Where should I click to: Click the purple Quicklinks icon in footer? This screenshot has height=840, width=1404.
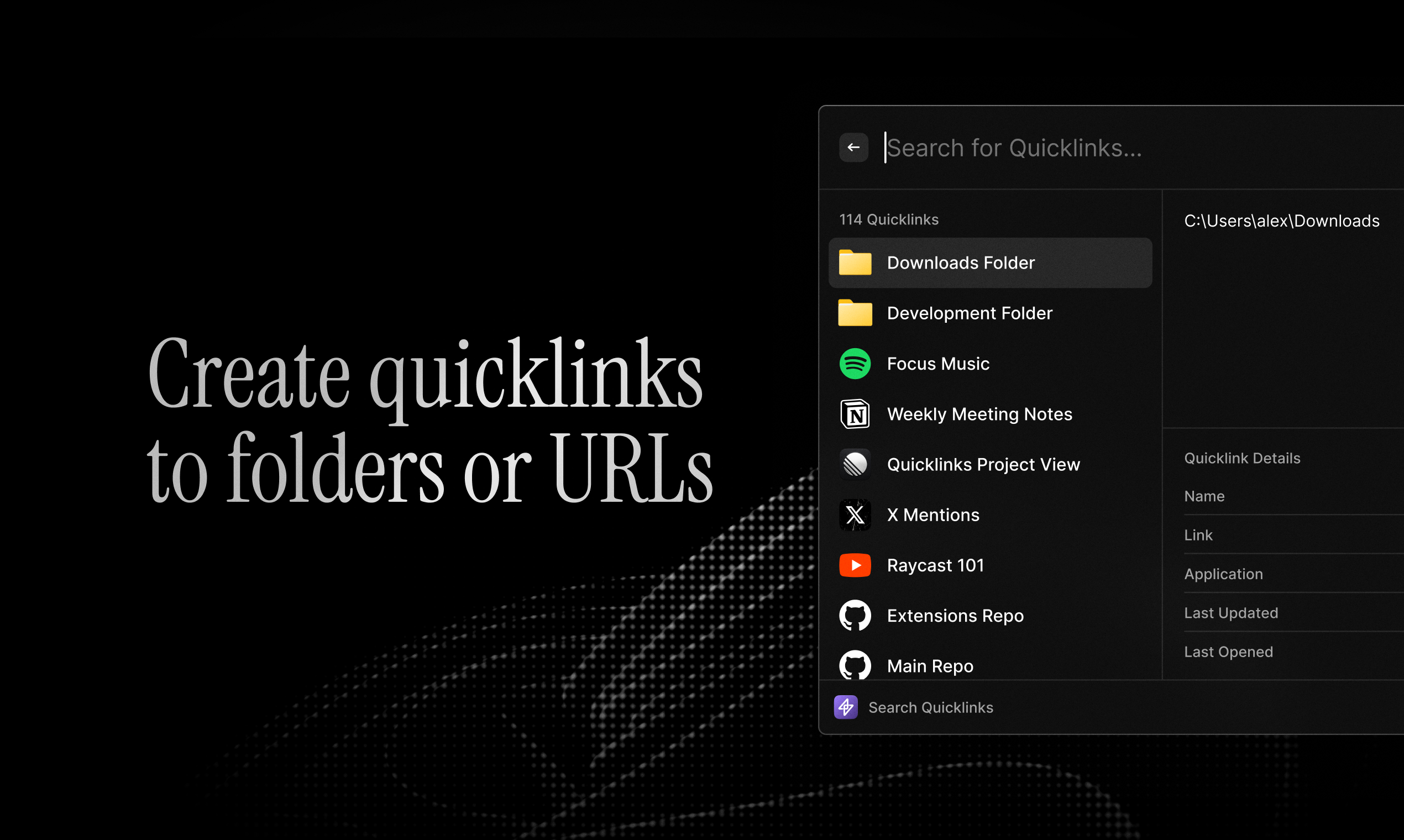845,707
